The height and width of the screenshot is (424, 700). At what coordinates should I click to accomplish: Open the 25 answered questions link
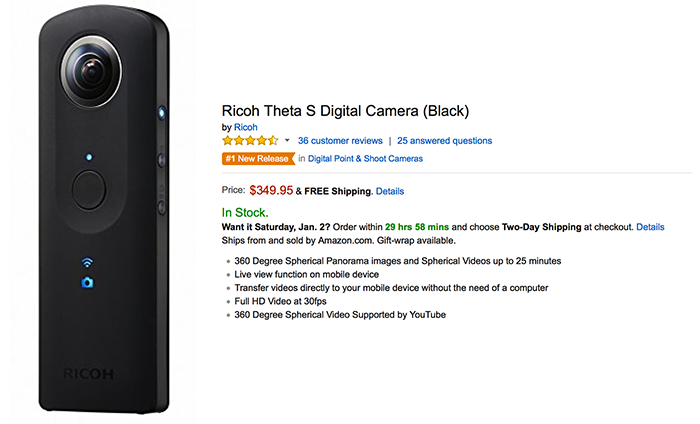click(x=445, y=141)
